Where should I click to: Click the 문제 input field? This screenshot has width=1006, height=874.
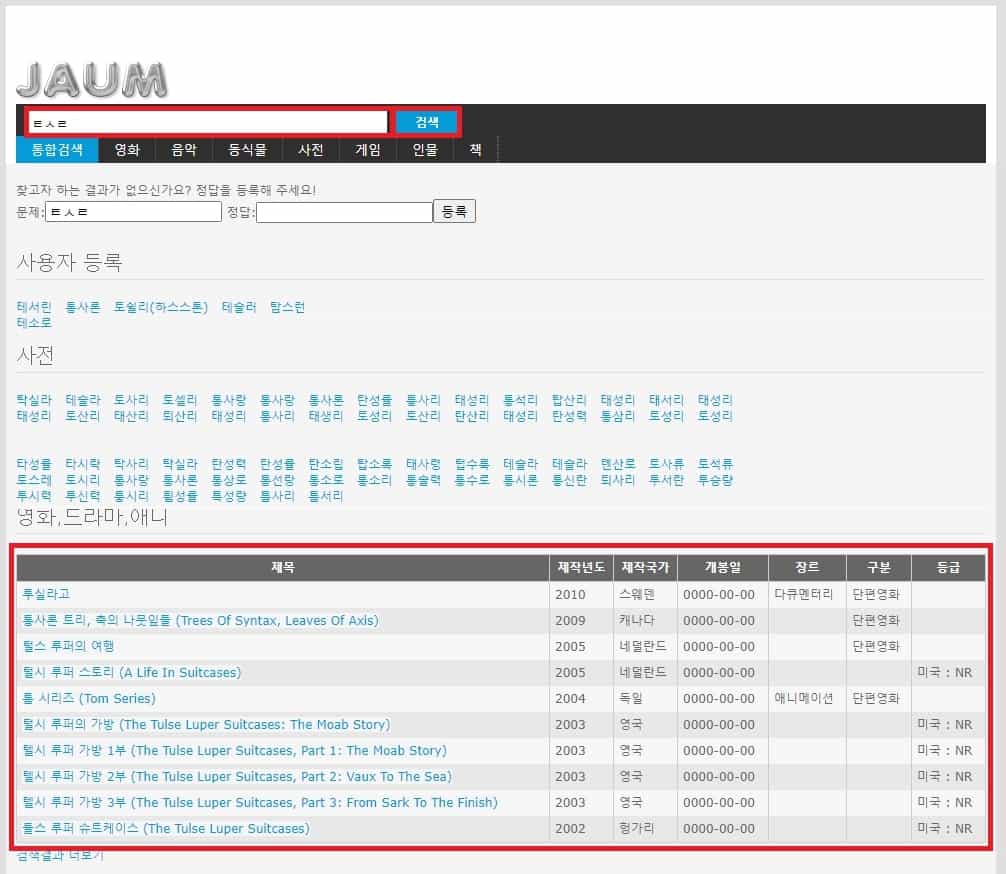tap(133, 212)
